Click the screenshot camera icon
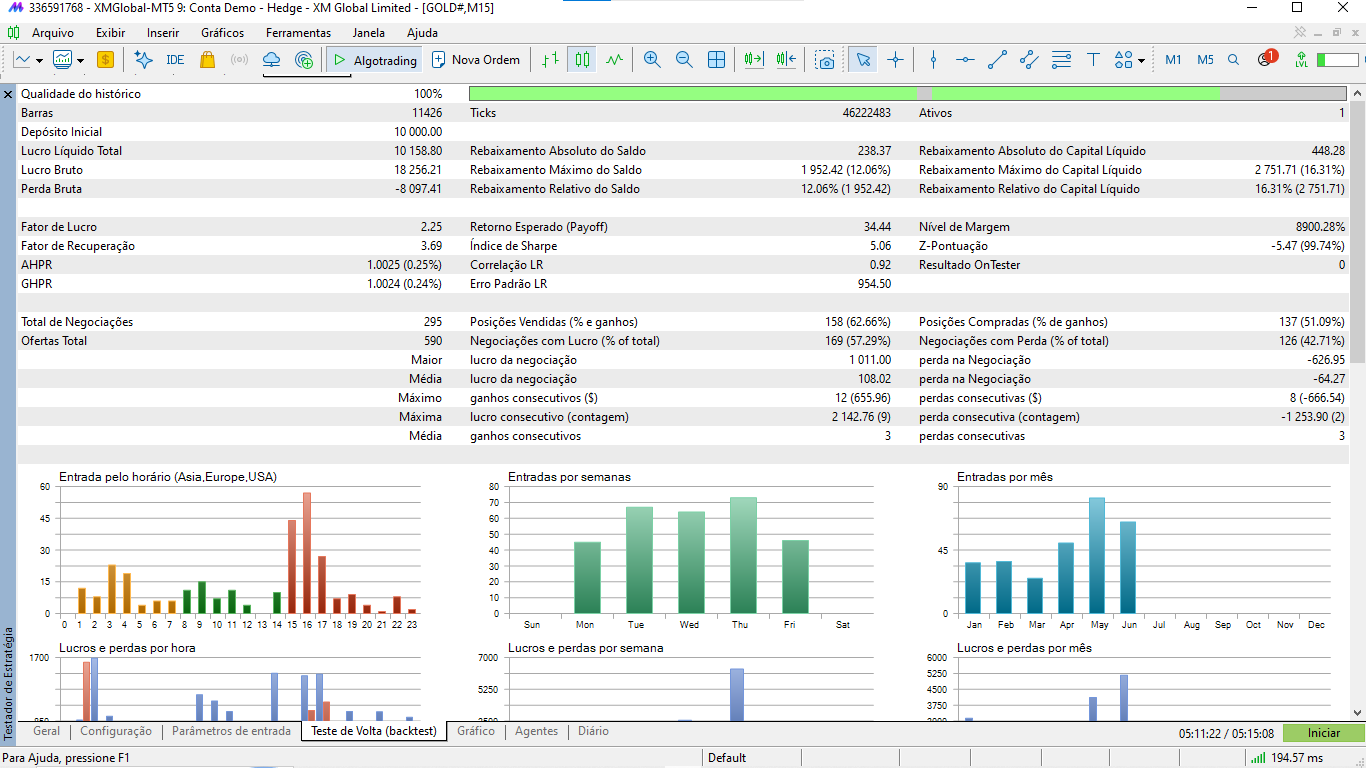Screen dimensions: 1366x768 pos(825,60)
